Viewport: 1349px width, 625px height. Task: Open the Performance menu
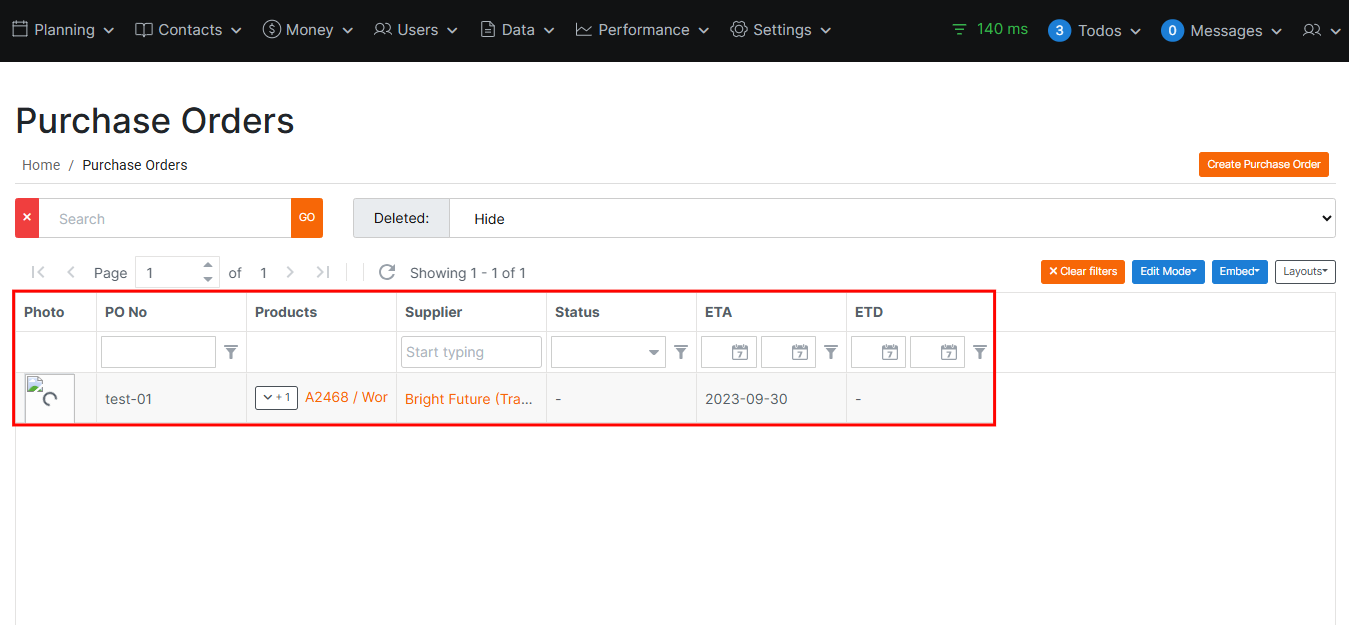click(642, 30)
